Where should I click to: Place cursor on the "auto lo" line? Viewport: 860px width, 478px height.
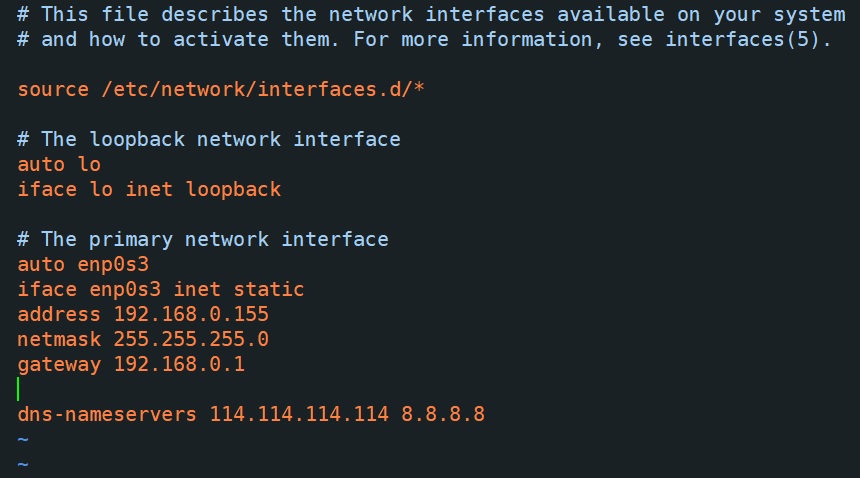[x=59, y=164]
